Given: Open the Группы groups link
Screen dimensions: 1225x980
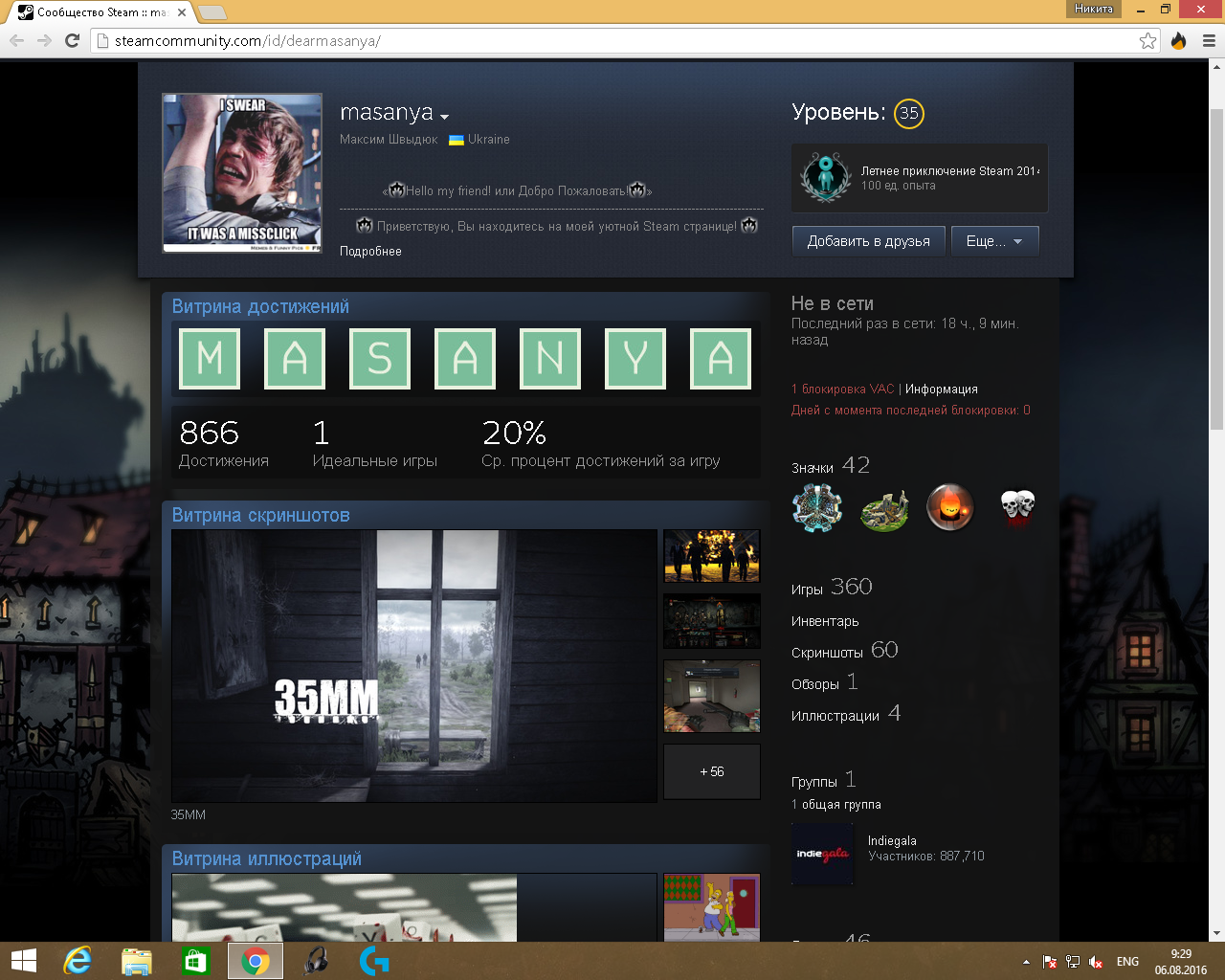Looking at the screenshot, I should [x=824, y=780].
